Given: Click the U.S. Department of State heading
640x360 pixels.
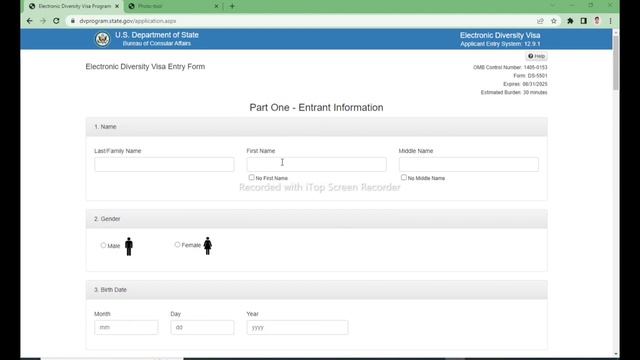Looking at the screenshot, I should click(157, 35).
